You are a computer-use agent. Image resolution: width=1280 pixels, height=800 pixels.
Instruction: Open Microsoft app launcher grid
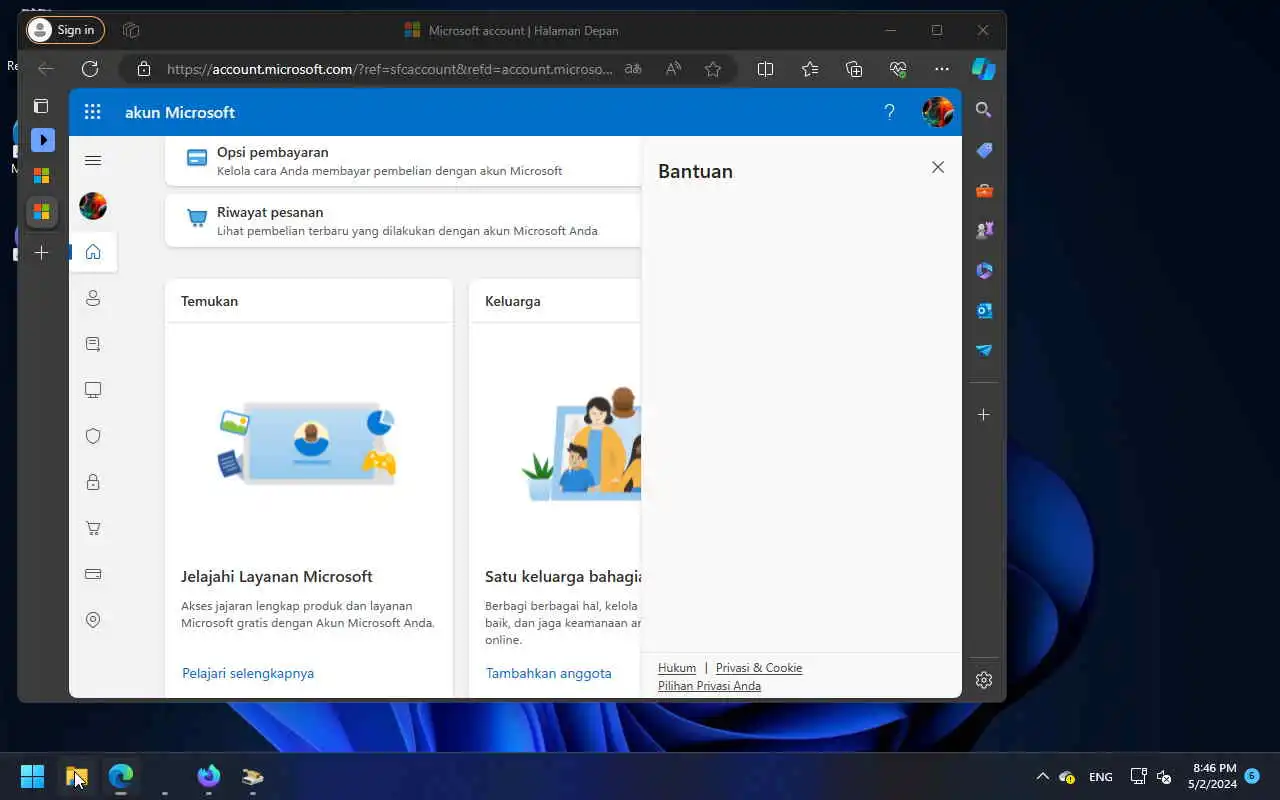(93, 112)
